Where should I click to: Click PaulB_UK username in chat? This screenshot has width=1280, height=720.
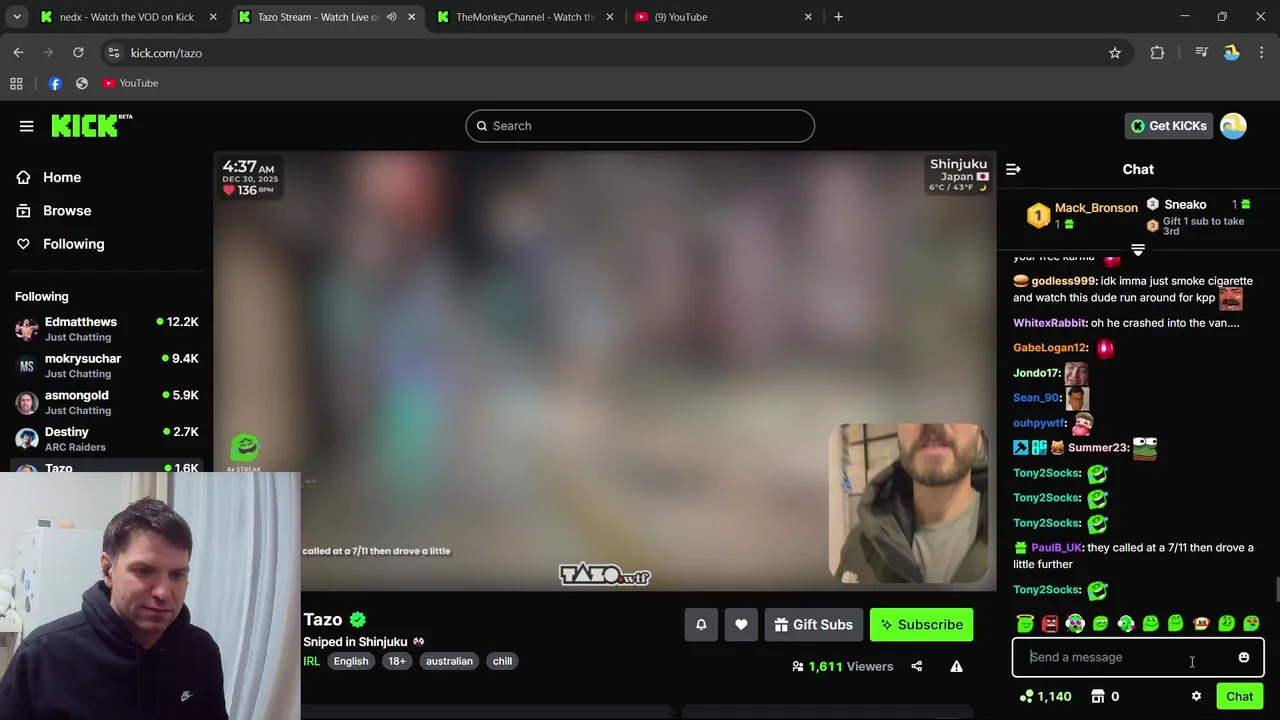tap(1057, 548)
